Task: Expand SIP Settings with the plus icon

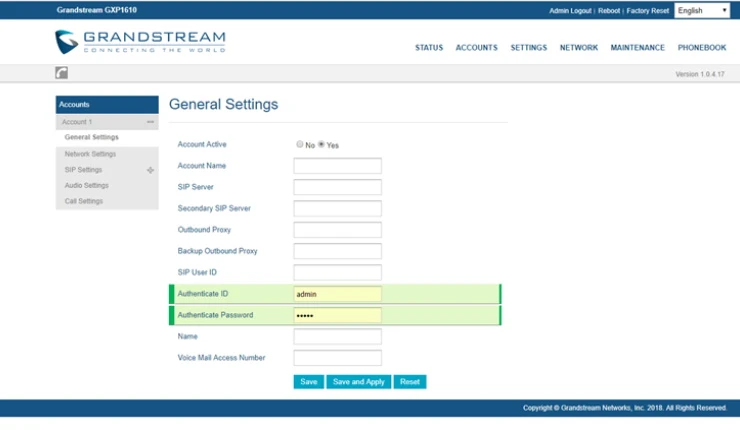Action: pos(150,170)
